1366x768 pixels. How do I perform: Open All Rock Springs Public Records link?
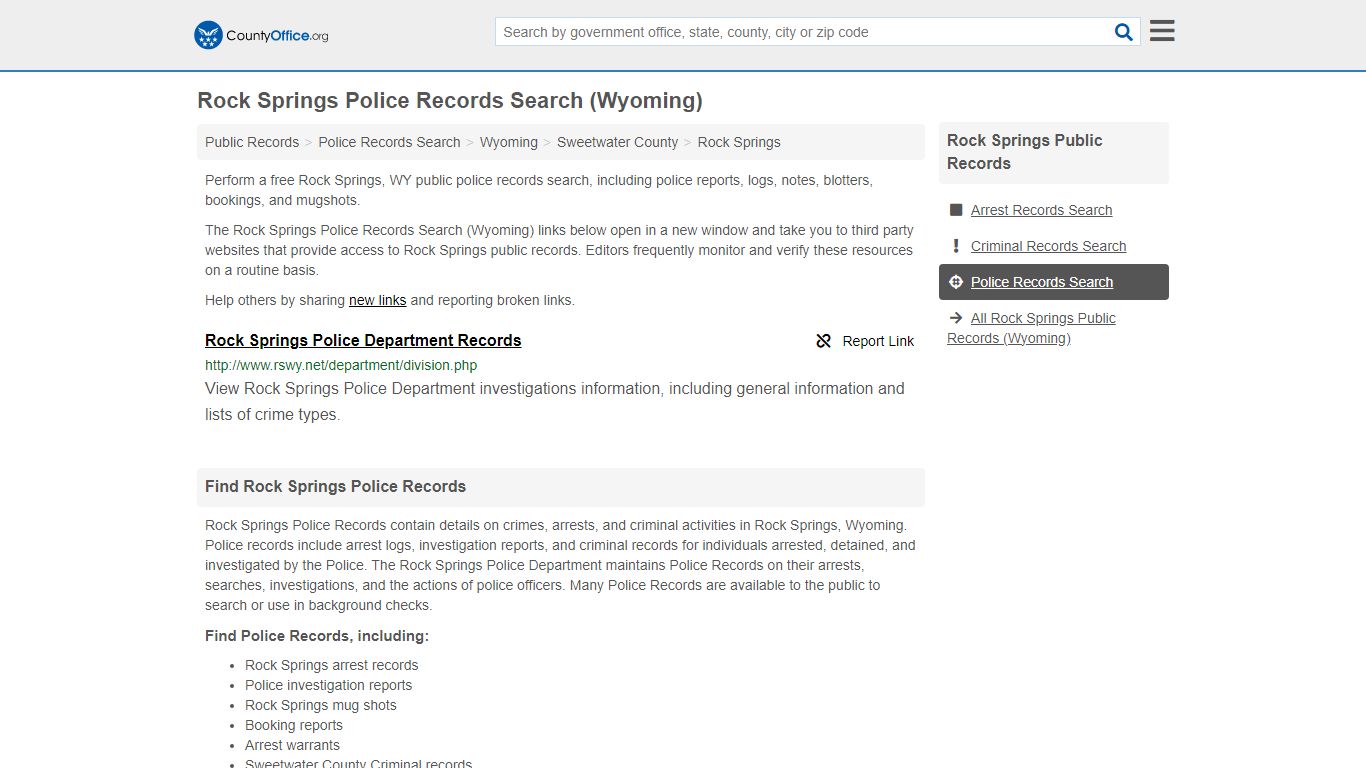[x=1031, y=328]
